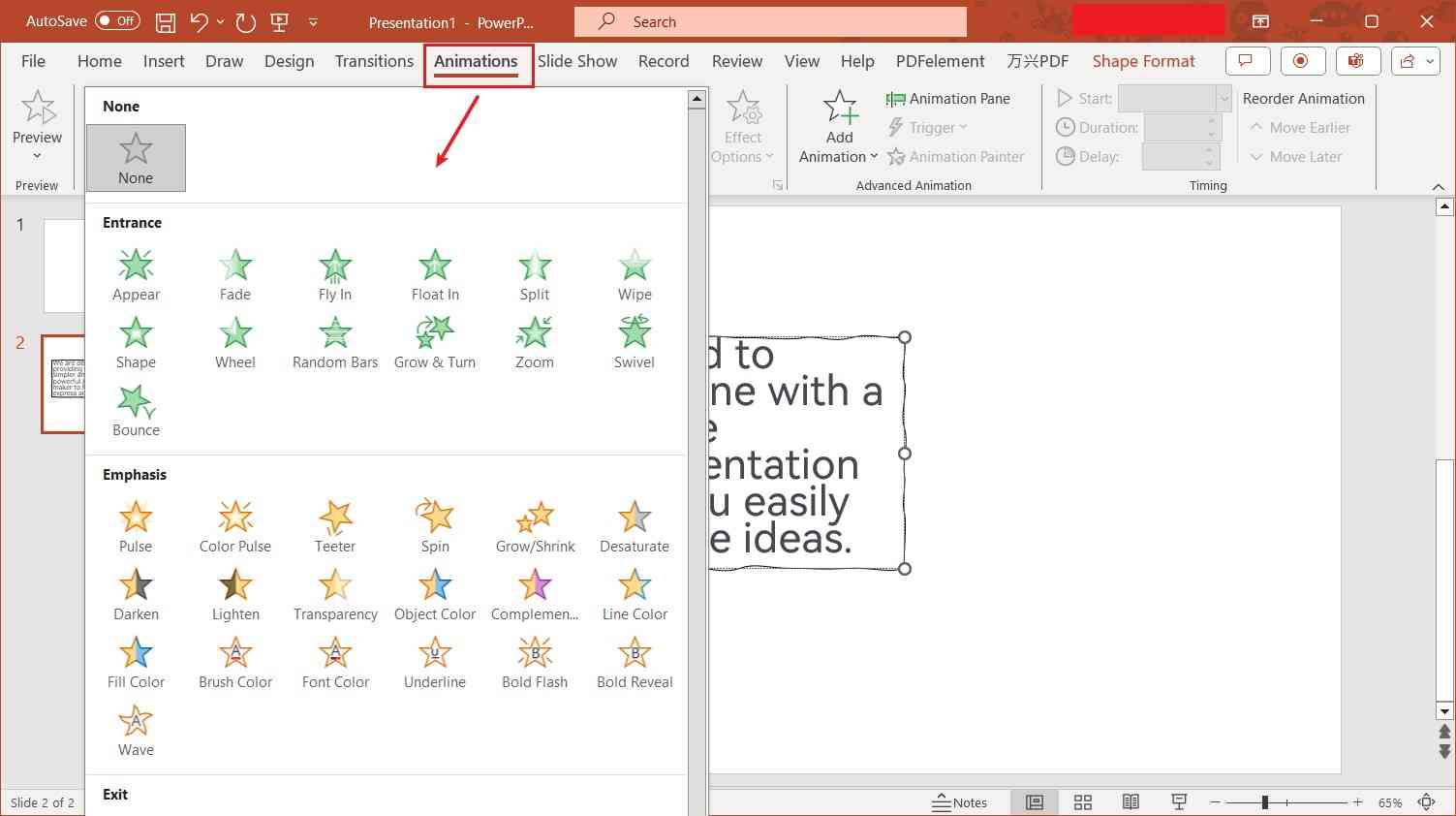Apply the Darken emphasis effect
The width and height of the screenshot is (1456, 816).
pos(136,595)
